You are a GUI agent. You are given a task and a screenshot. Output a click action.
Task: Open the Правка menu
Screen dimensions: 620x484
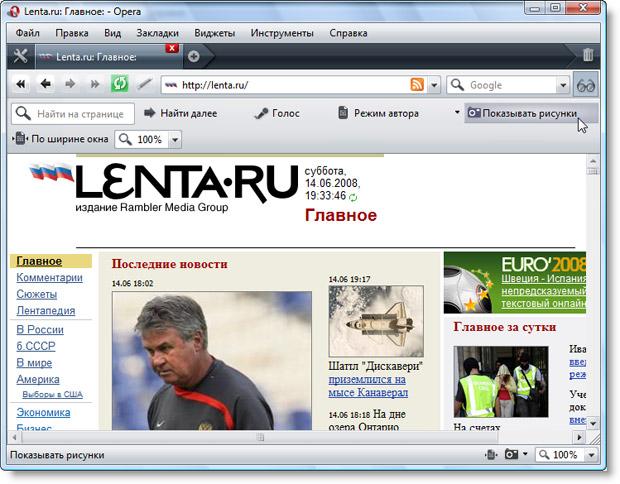(72, 33)
